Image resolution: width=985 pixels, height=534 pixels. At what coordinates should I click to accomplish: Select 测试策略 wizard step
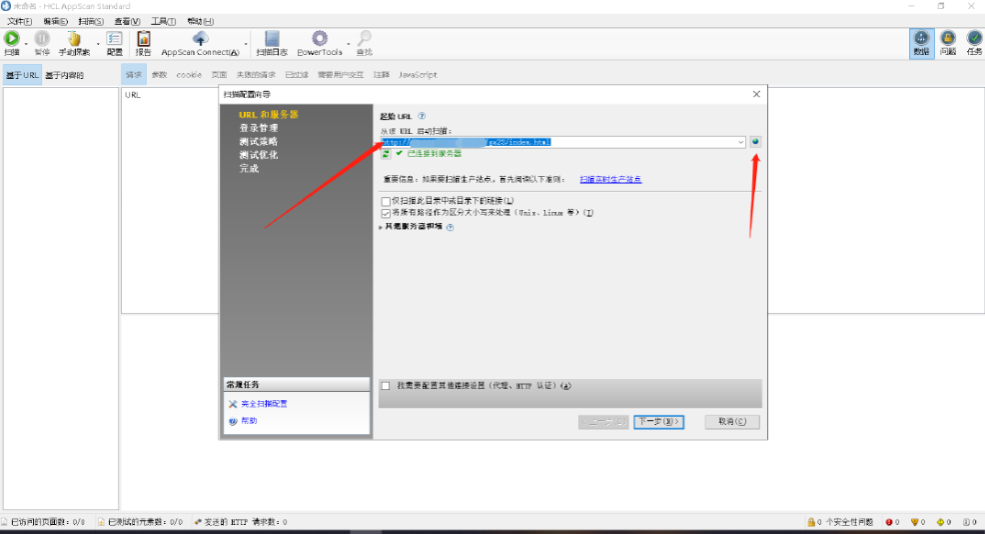point(258,142)
